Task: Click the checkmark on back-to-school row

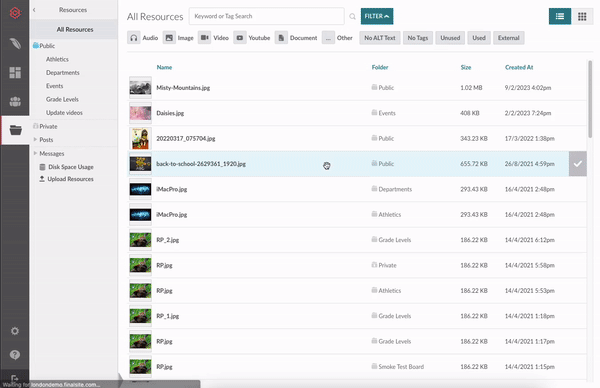Action: tap(577, 164)
